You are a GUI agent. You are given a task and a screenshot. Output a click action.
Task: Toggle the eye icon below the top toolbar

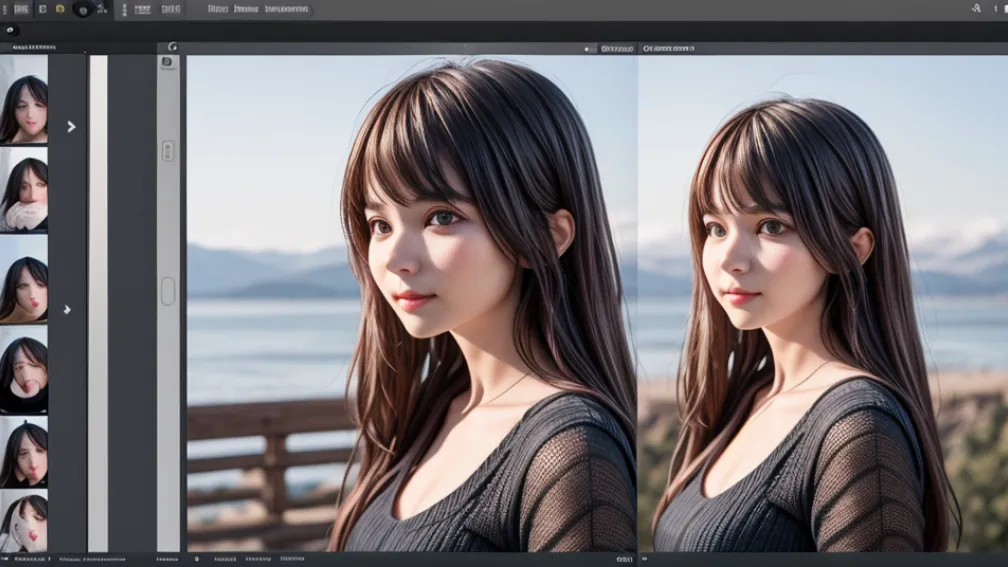(x=10, y=30)
